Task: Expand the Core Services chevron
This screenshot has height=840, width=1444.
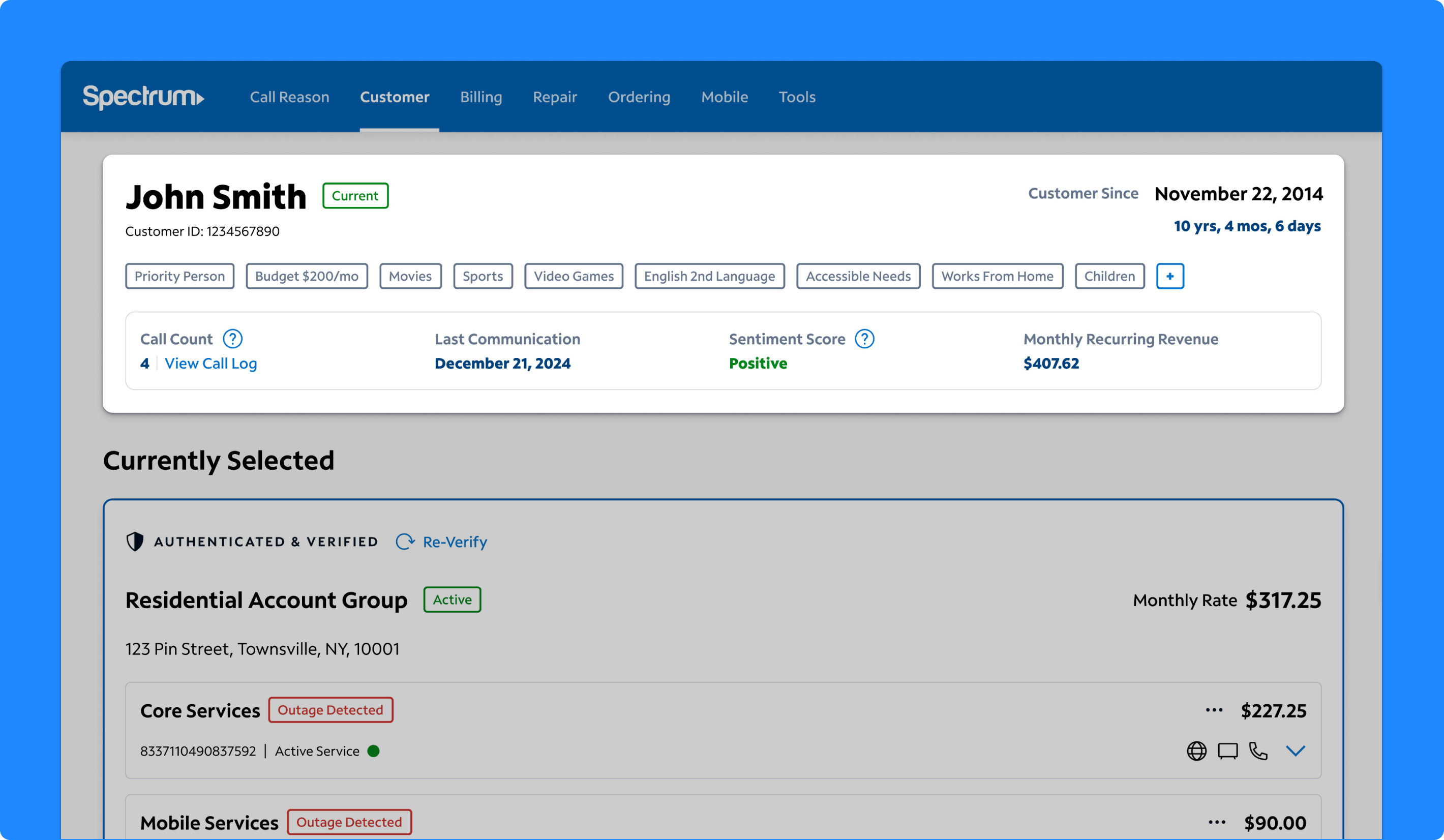Action: coord(1295,751)
